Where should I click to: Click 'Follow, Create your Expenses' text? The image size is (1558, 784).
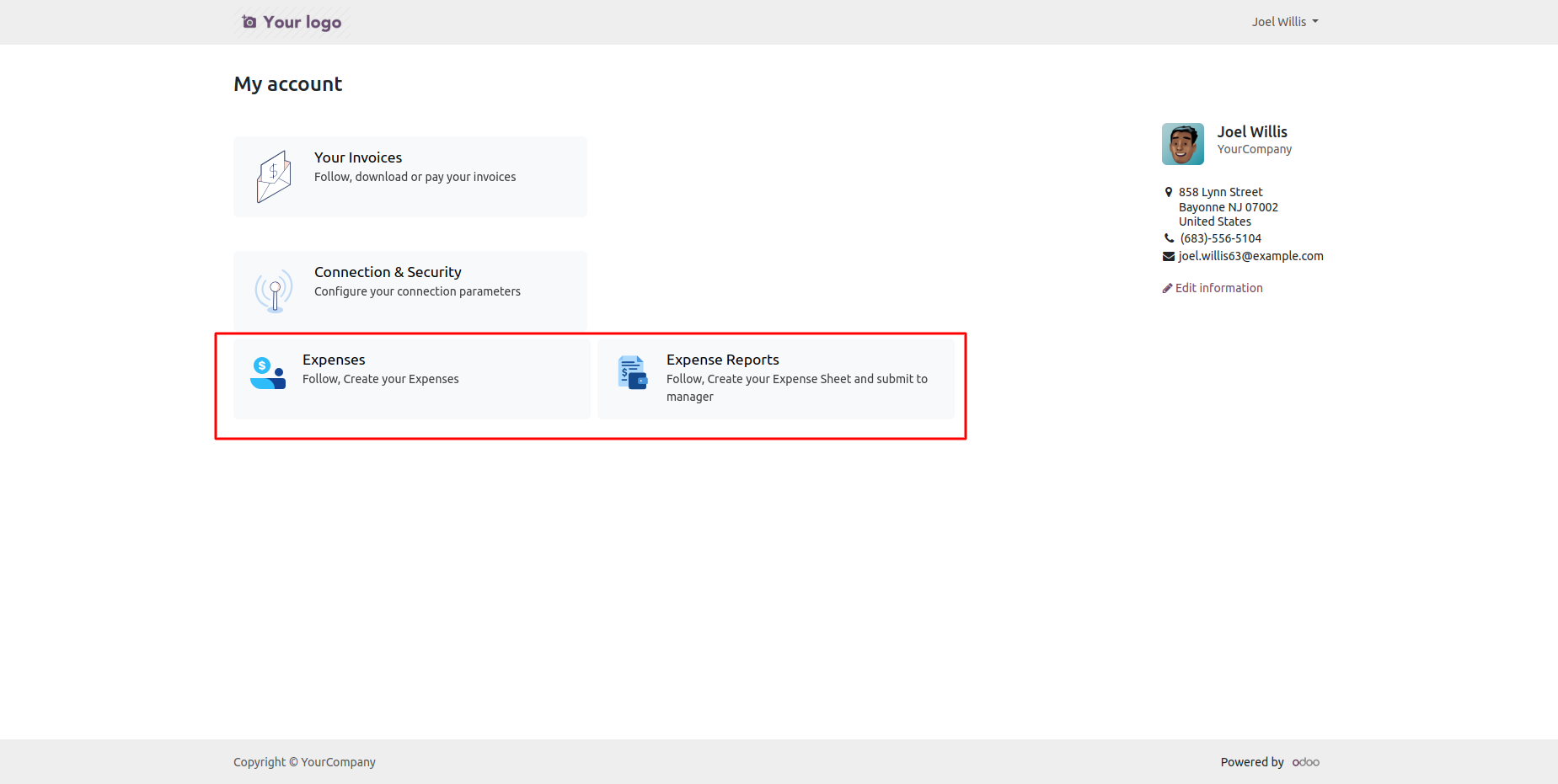381,379
